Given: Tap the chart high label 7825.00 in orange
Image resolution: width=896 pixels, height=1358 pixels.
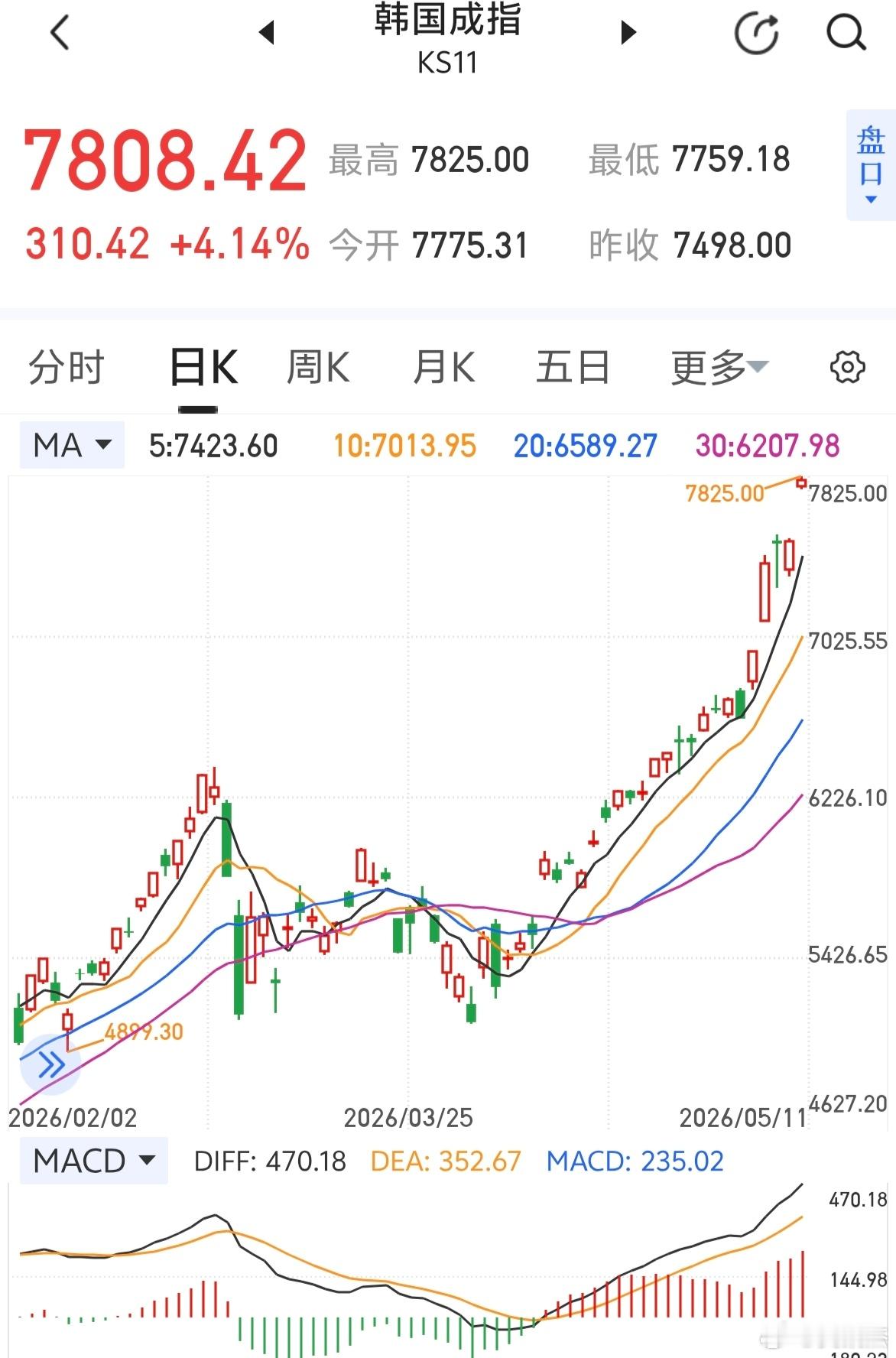Looking at the screenshot, I should point(725,494).
